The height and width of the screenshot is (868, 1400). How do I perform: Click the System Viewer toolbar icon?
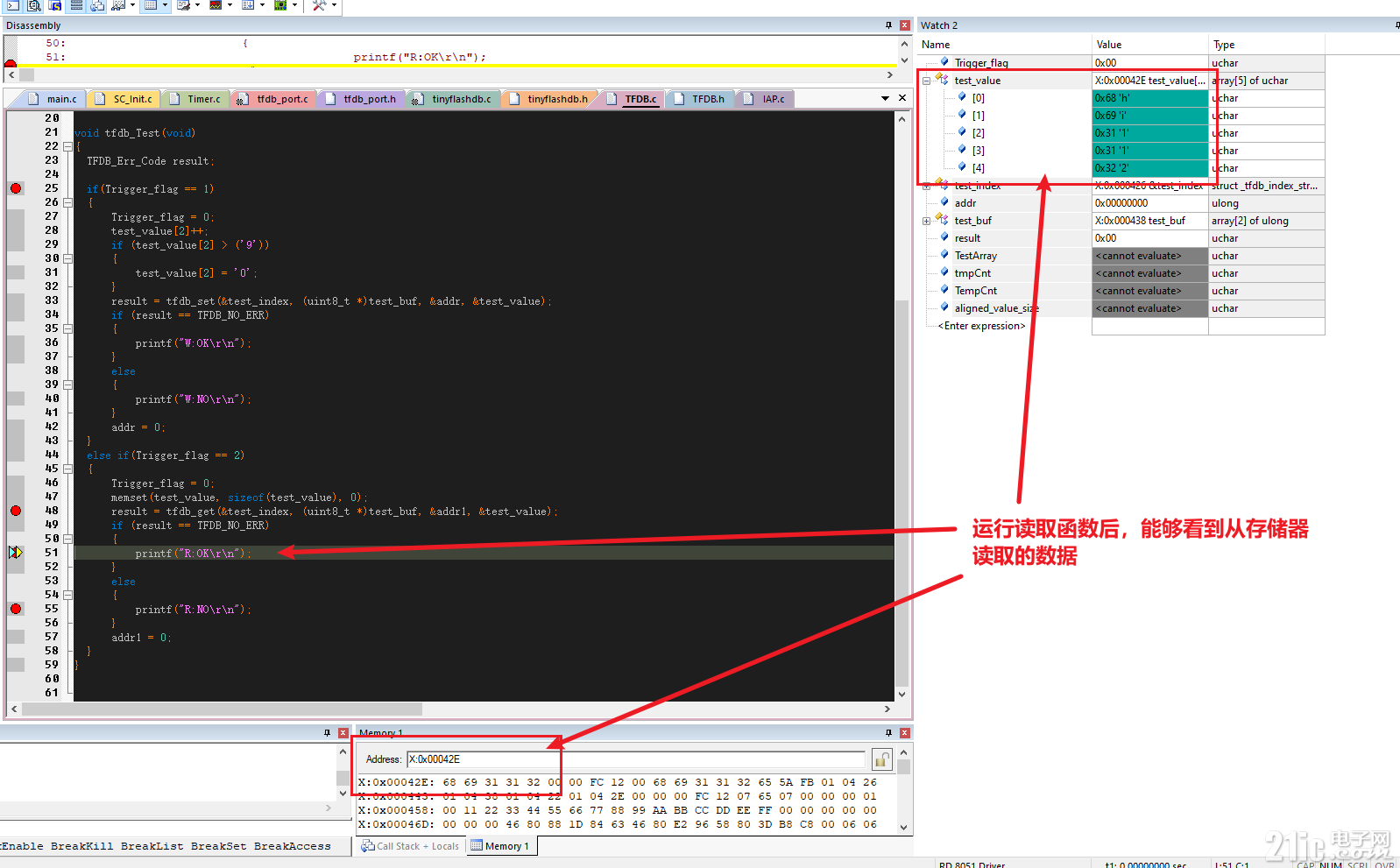click(280, 5)
